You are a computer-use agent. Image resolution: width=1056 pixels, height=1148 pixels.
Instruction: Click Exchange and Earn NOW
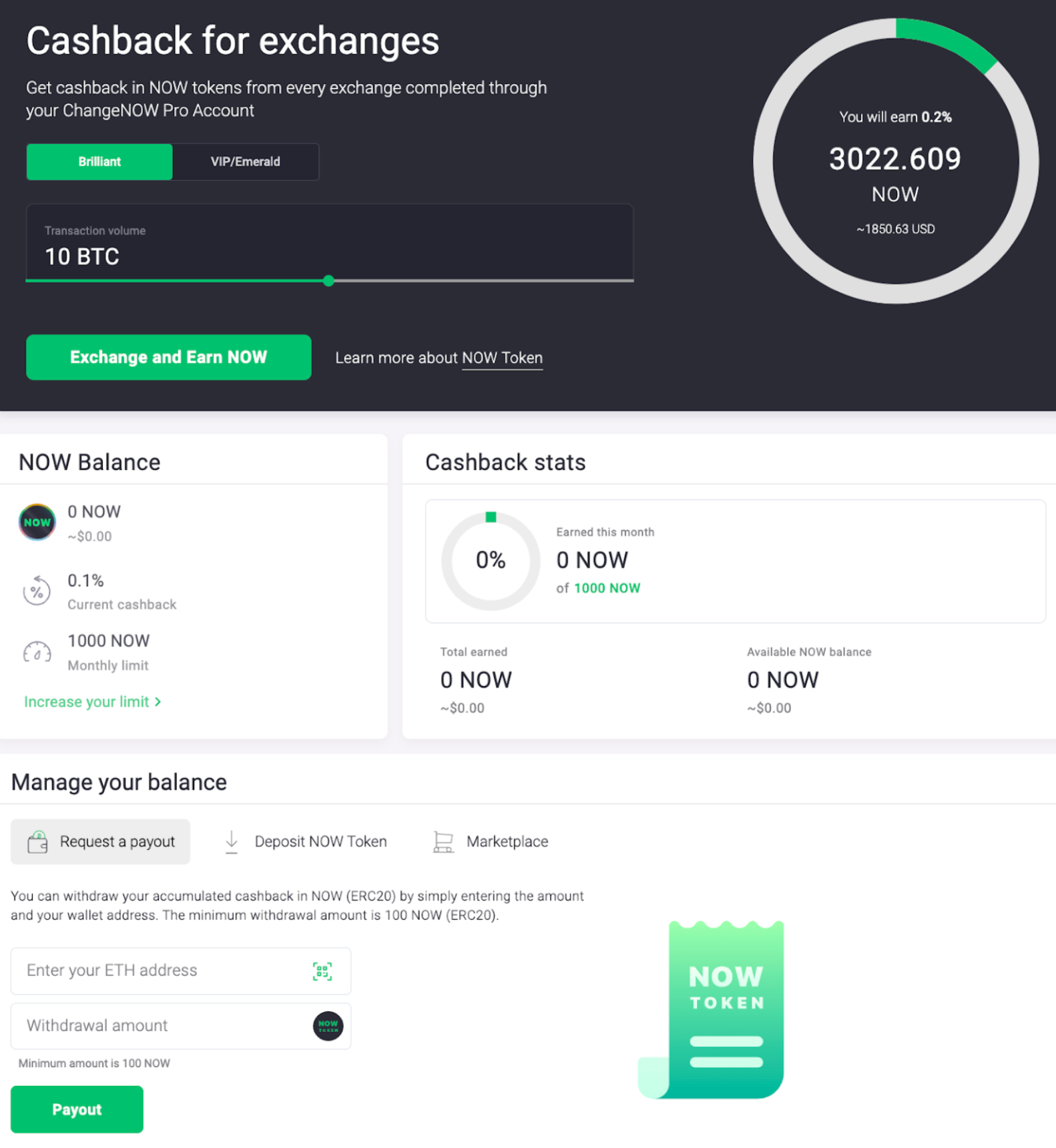point(168,357)
